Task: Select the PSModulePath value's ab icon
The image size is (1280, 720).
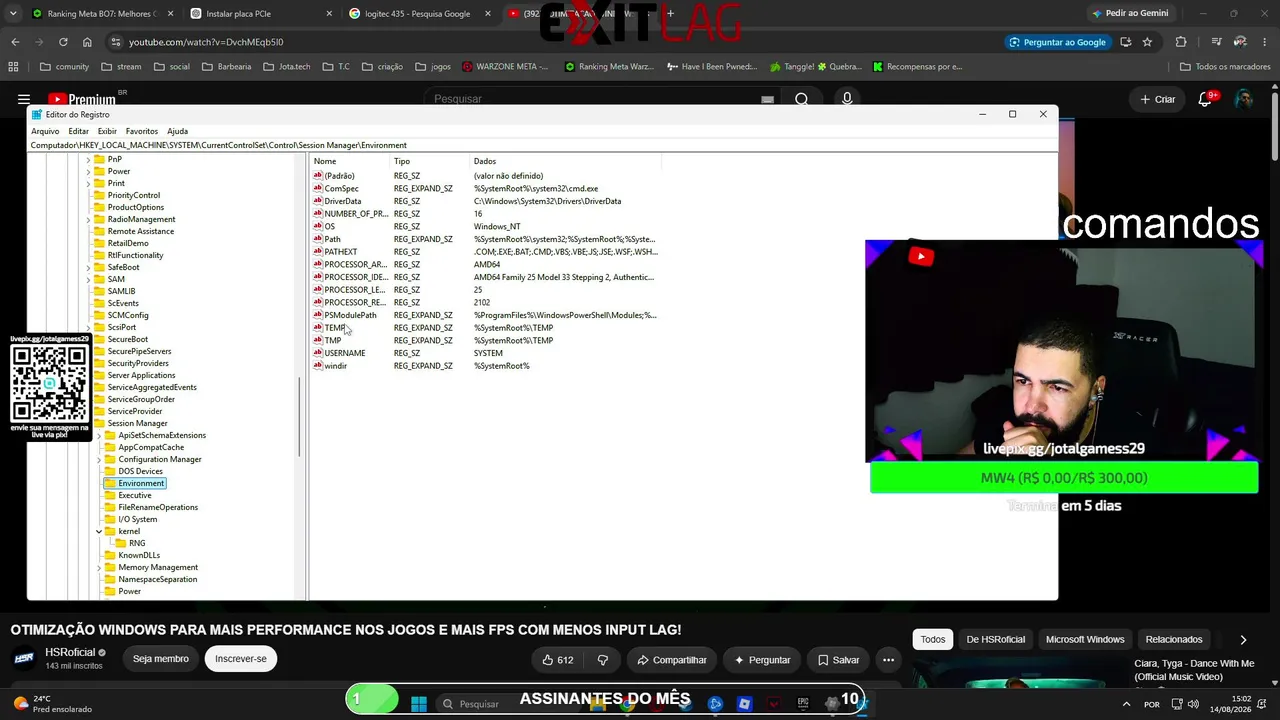Action: tap(318, 315)
